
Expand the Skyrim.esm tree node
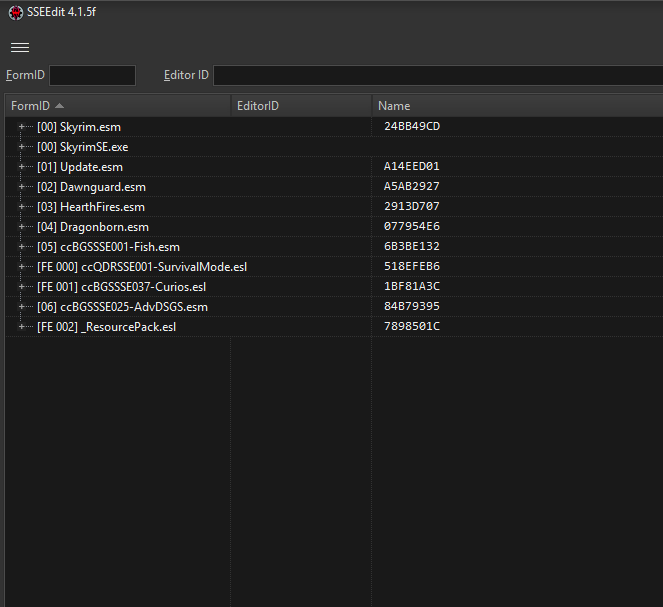(x=21, y=127)
